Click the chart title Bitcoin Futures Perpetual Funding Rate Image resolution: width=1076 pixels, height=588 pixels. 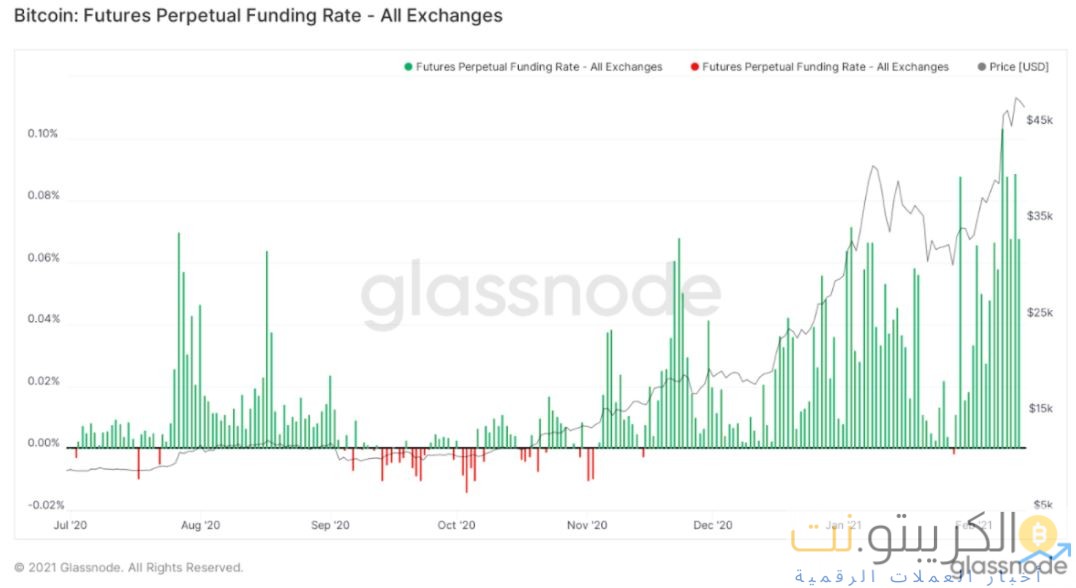258,16
